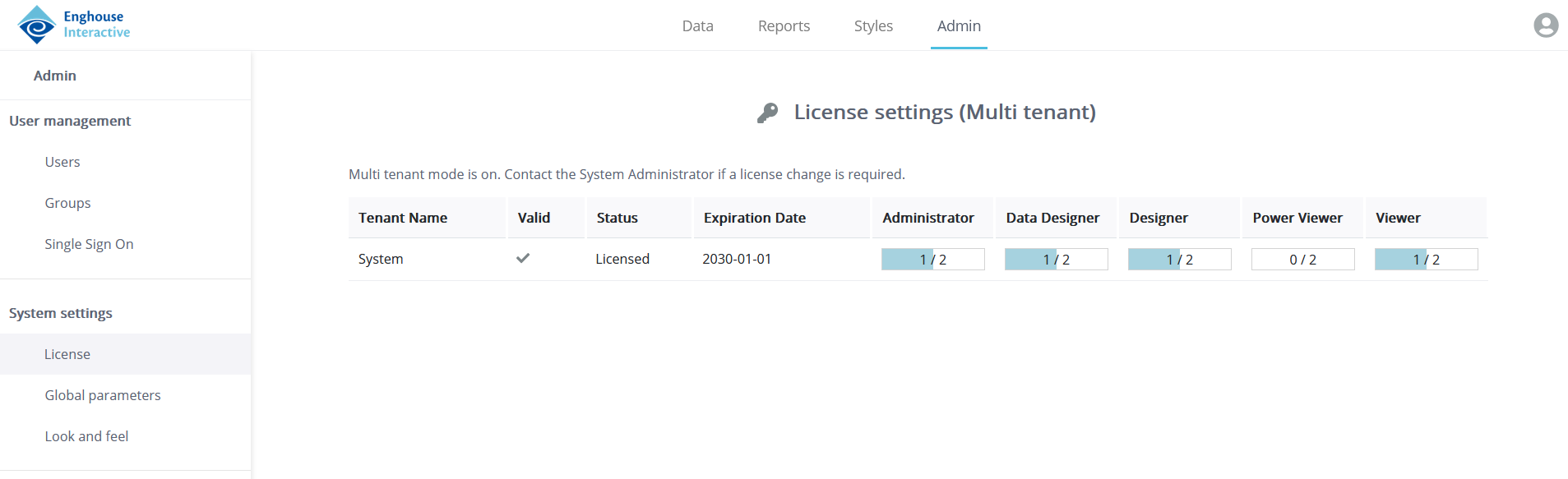Click the Tenant Name column header

coord(403,218)
